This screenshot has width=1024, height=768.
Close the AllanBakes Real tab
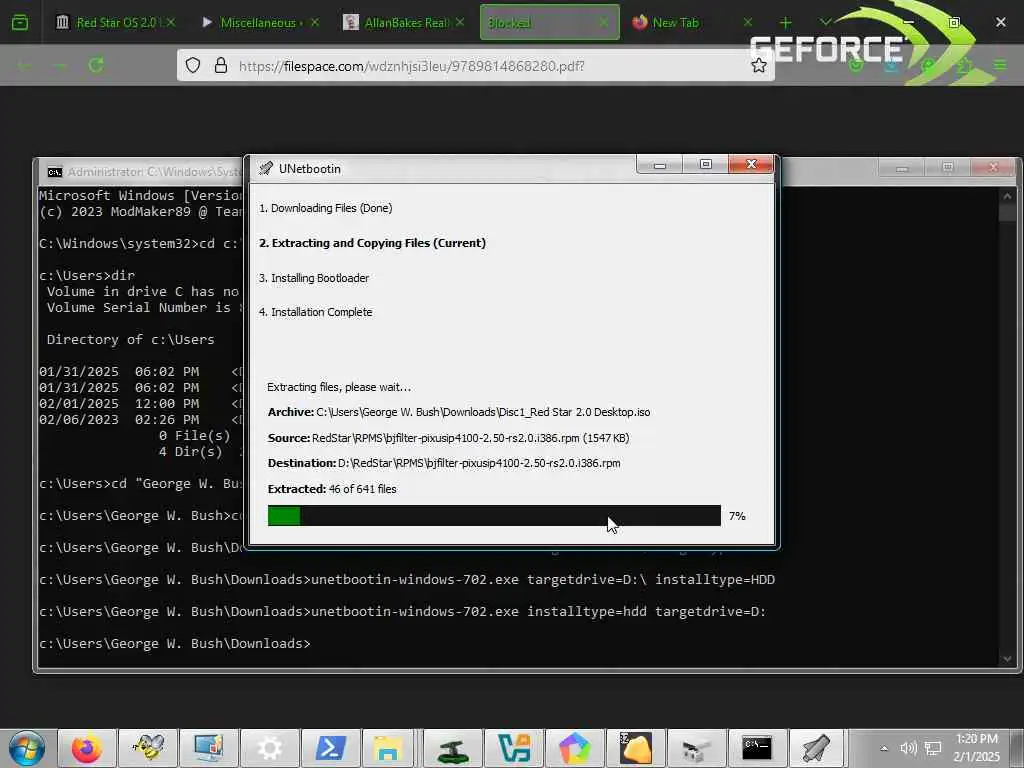(x=460, y=23)
